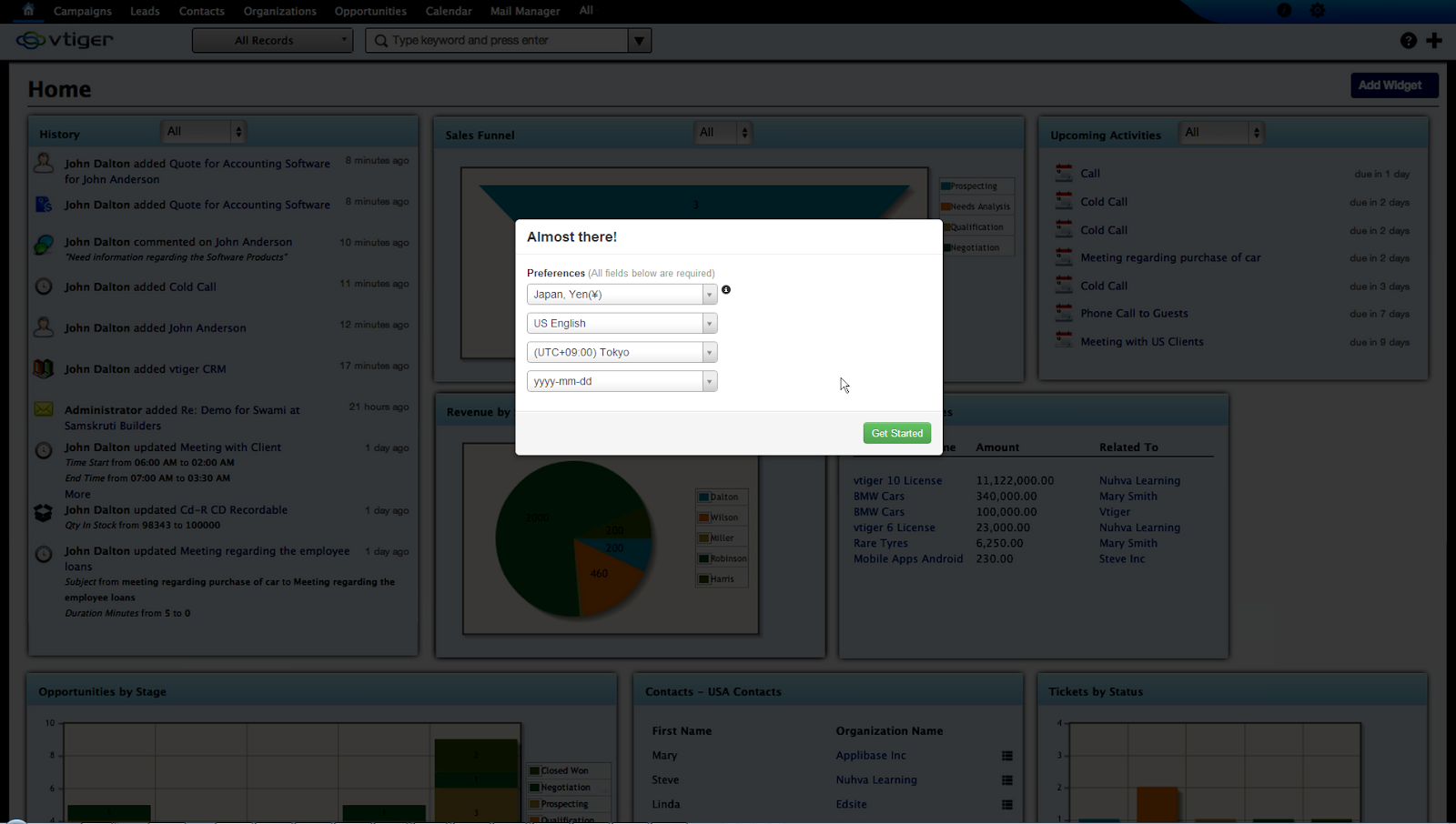The width and height of the screenshot is (1456, 824).
Task: Click the envelope icon beside Administrator's email entry
Action: pyautogui.click(x=44, y=409)
